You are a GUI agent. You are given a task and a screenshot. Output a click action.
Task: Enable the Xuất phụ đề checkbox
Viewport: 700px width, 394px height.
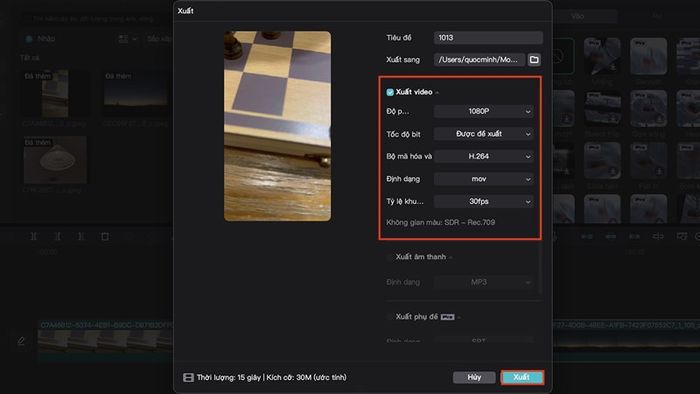[390, 317]
